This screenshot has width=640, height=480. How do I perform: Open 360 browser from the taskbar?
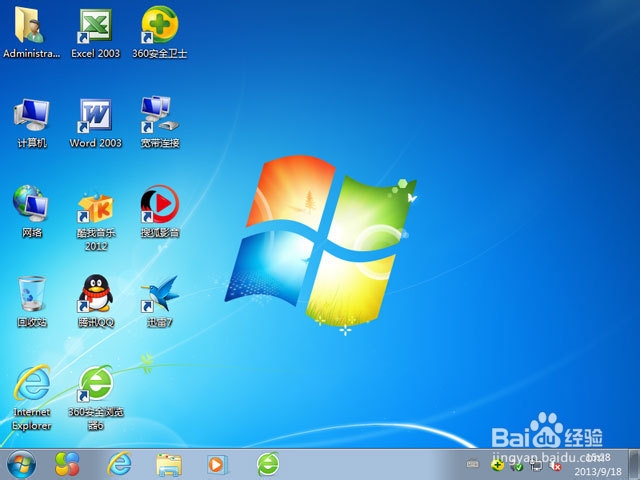click(x=268, y=464)
